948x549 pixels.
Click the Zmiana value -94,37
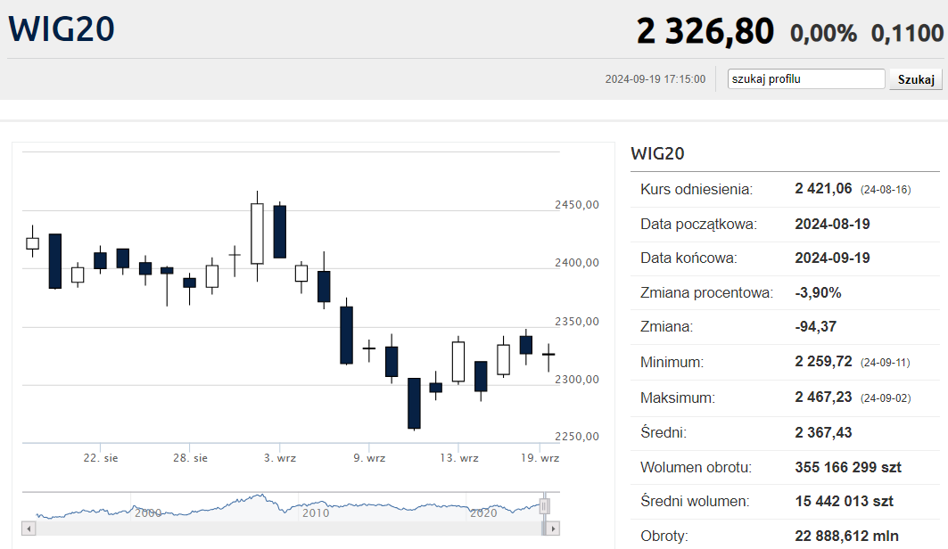pyautogui.click(x=816, y=326)
